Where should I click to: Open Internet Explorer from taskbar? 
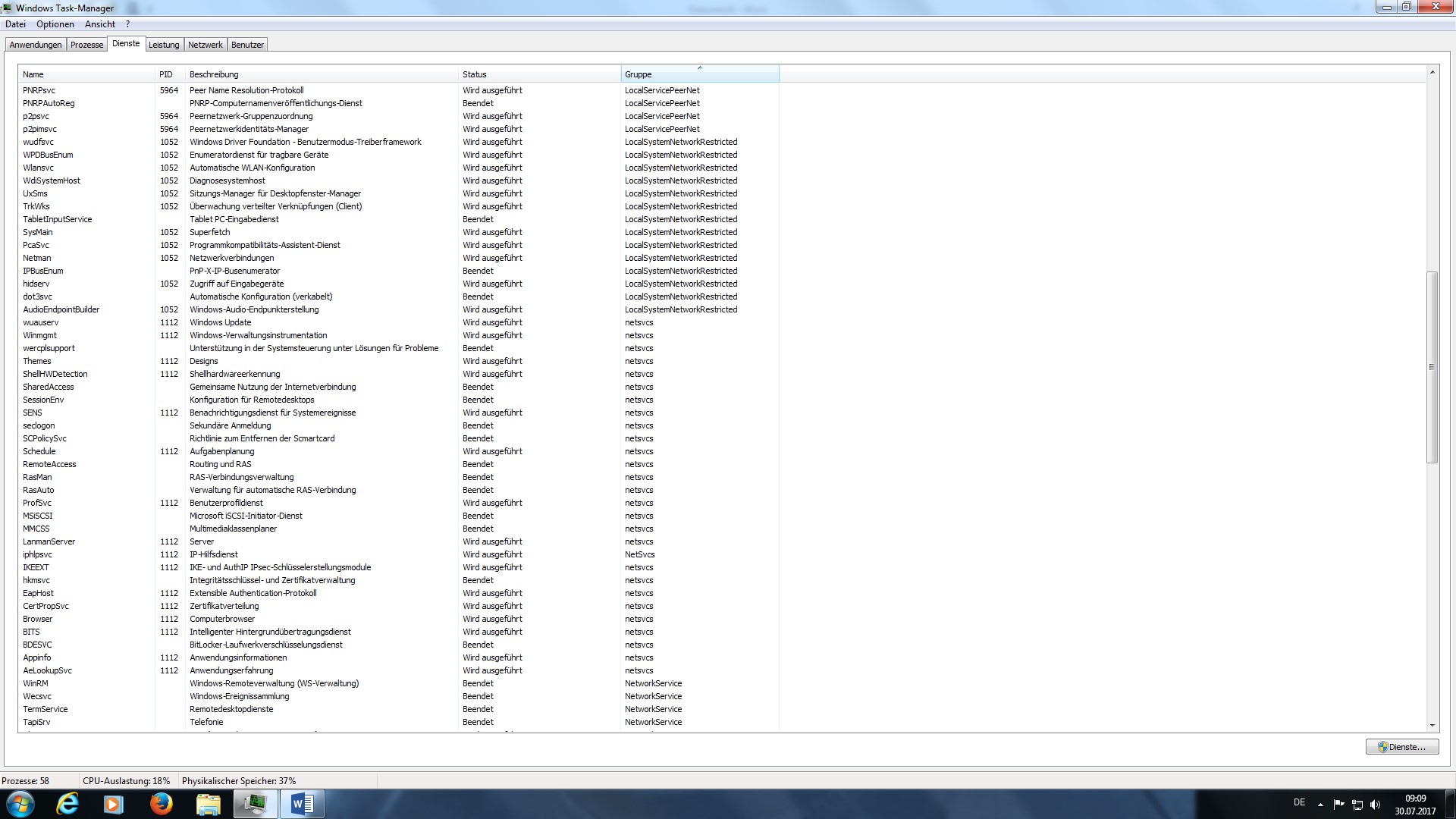(67, 804)
